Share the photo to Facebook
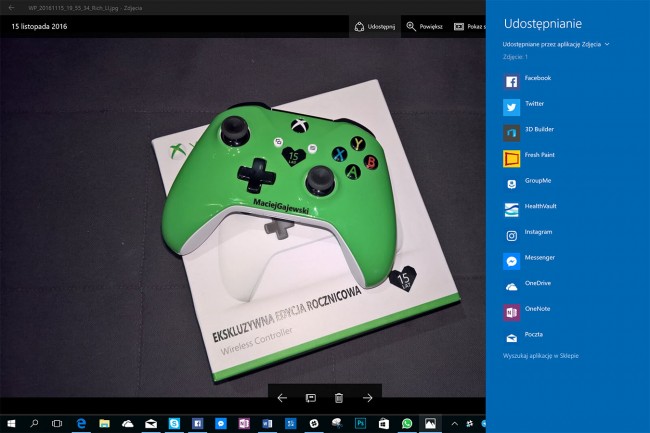 [527, 81]
